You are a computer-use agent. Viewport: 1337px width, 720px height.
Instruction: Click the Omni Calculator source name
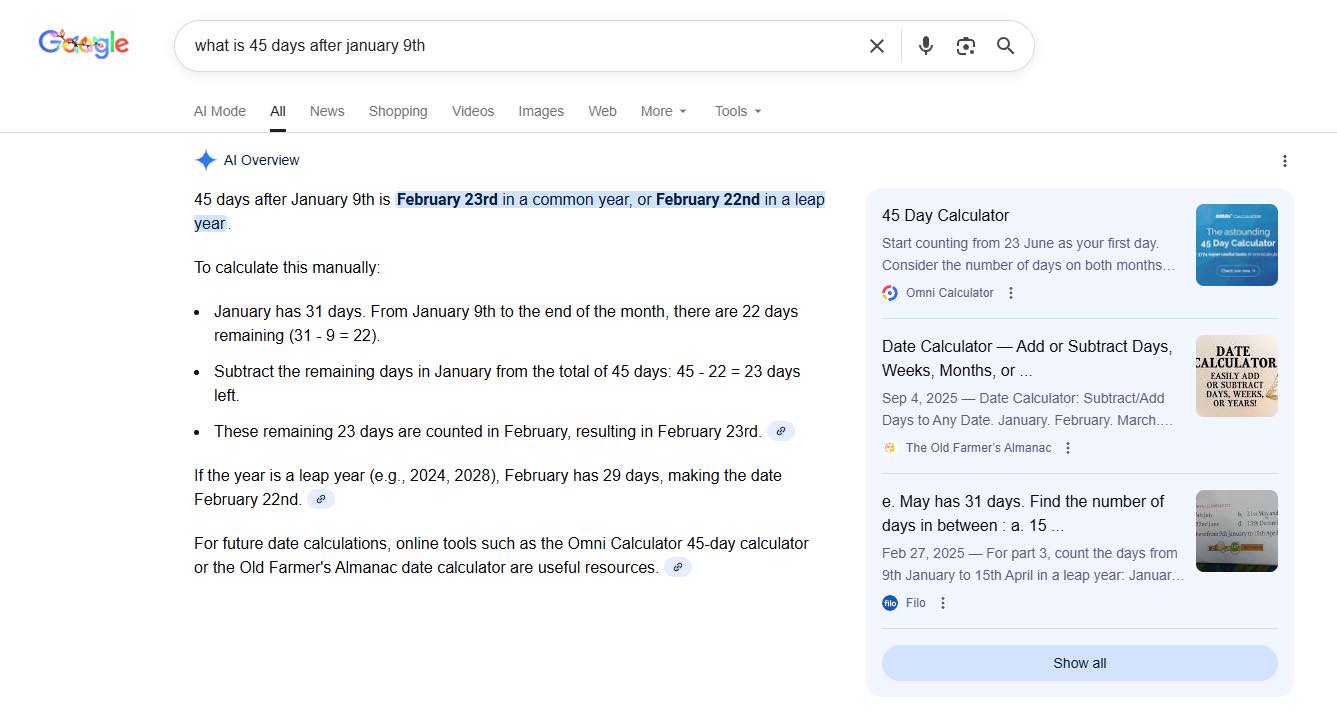point(950,293)
